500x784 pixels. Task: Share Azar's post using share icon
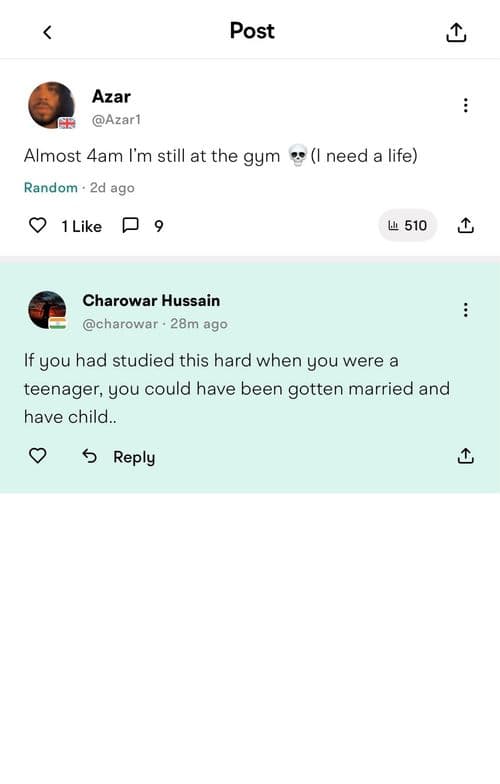coord(466,226)
